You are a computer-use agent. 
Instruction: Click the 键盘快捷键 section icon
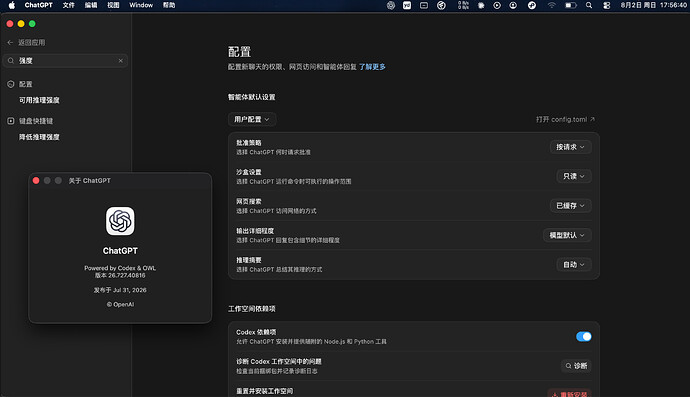11,121
